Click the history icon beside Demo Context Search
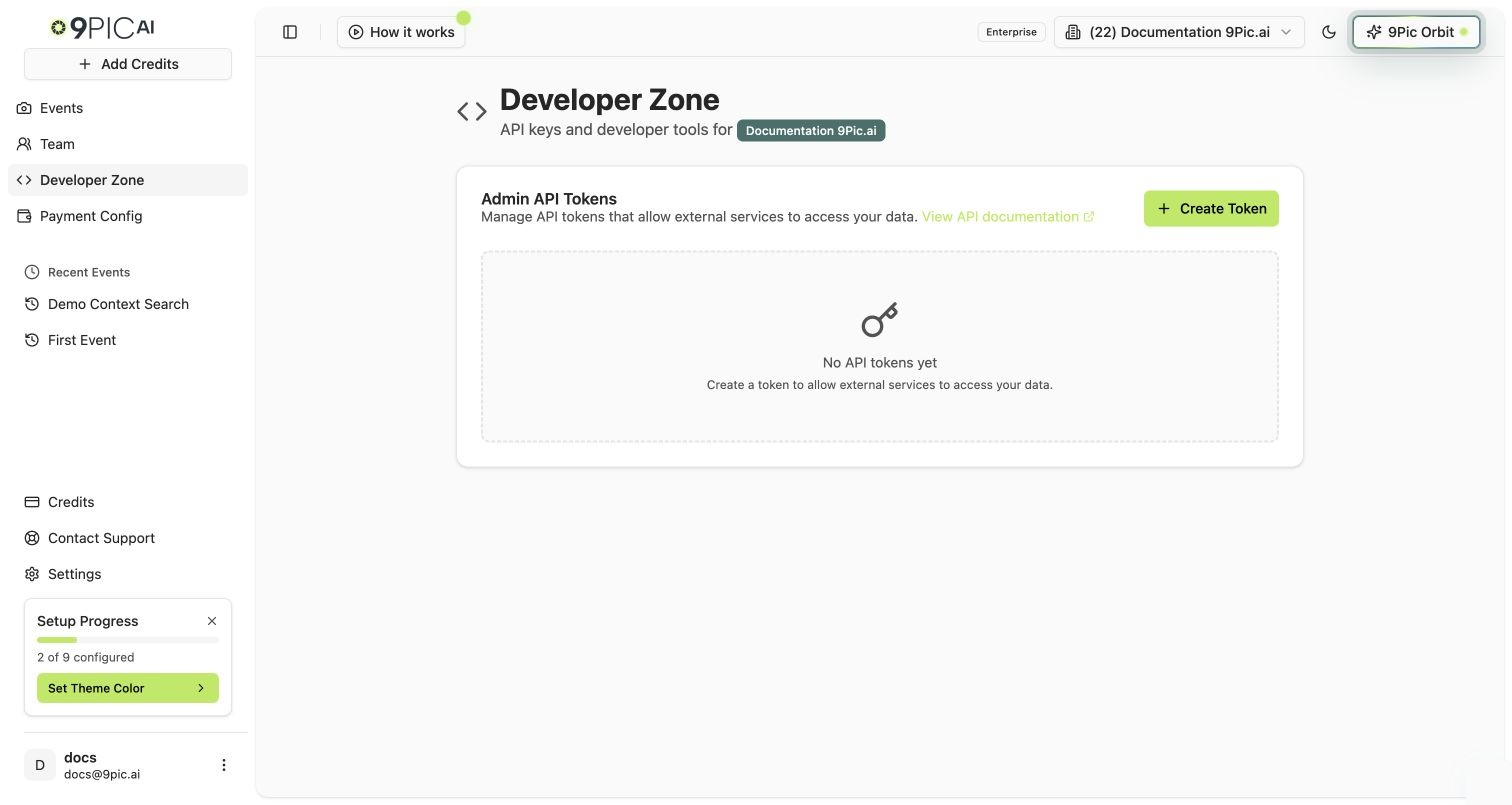This screenshot has height=805, width=1512. (x=32, y=304)
